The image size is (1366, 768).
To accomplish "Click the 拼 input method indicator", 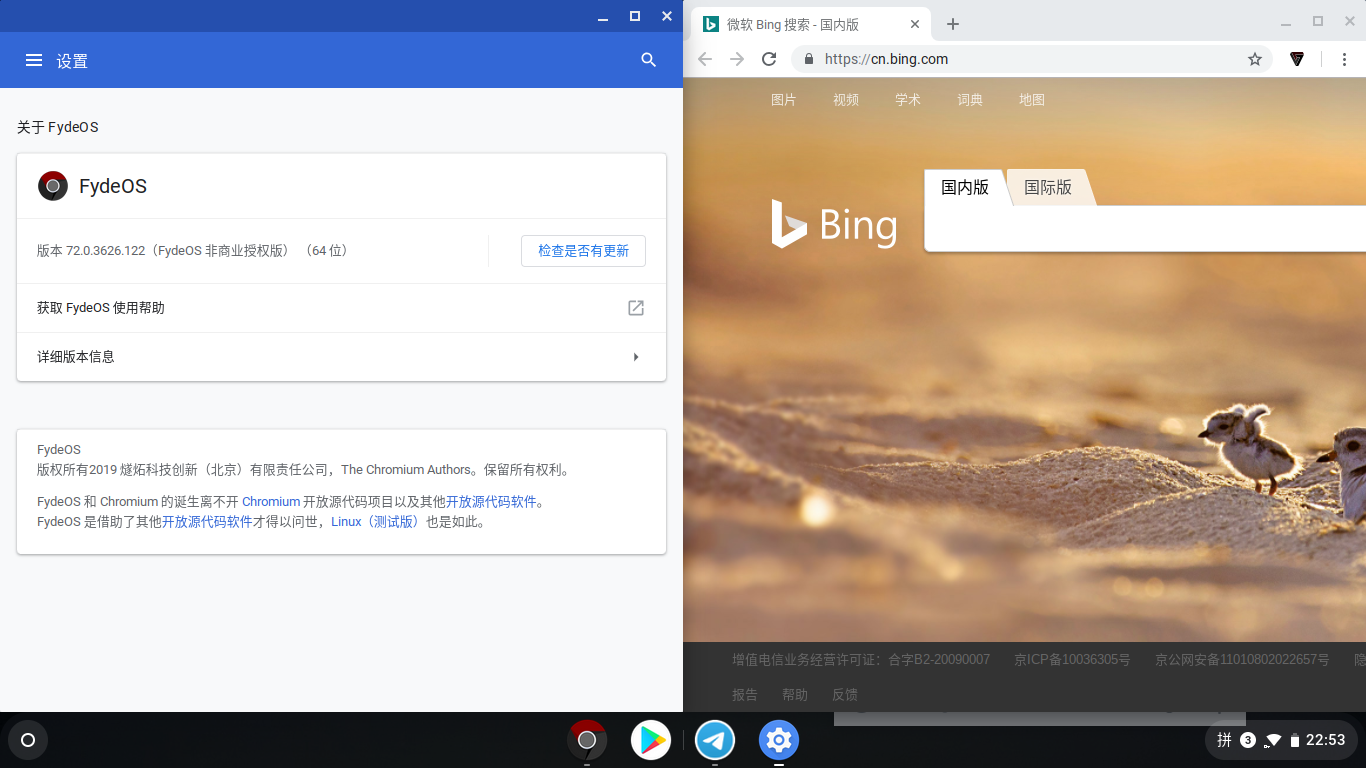I will click(x=1224, y=740).
